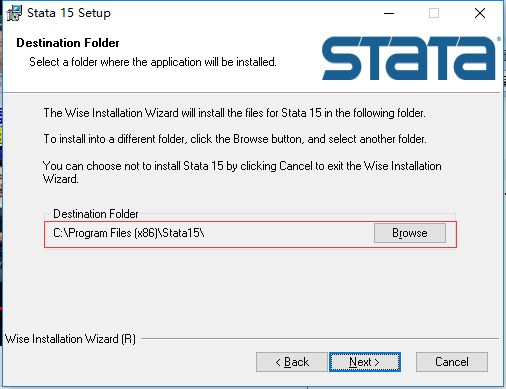Screen dimensions: 506x389
Task: Click the Destination Folder group box label
Action: pos(96,214)
